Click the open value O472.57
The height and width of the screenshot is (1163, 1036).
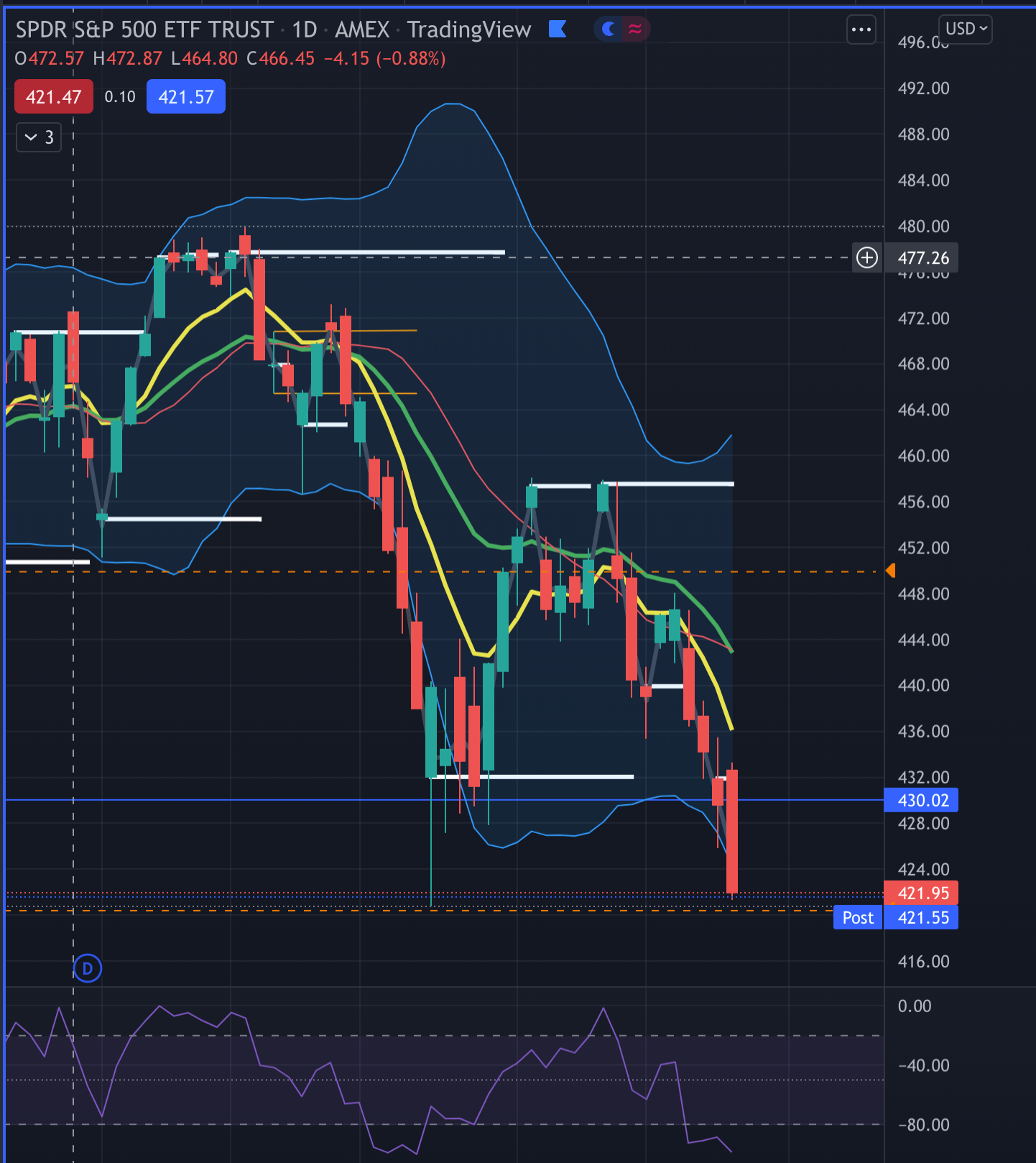tap(50, 59)
